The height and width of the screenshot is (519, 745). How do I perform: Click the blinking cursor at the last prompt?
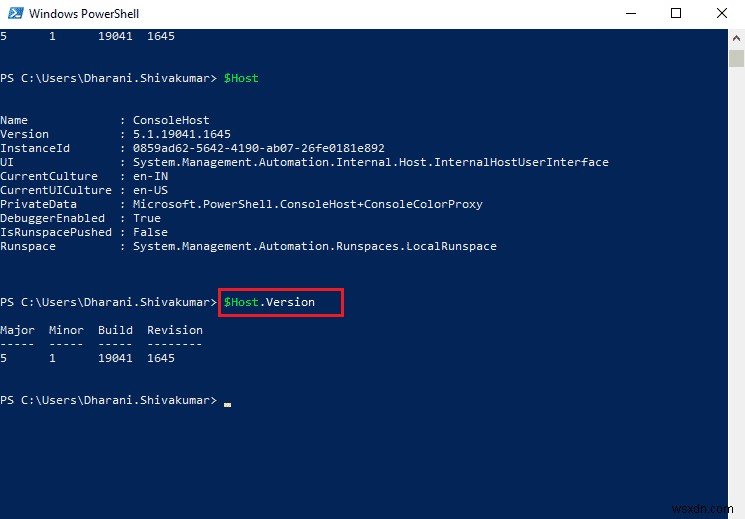pyautogui.click(x=227, y=401)
